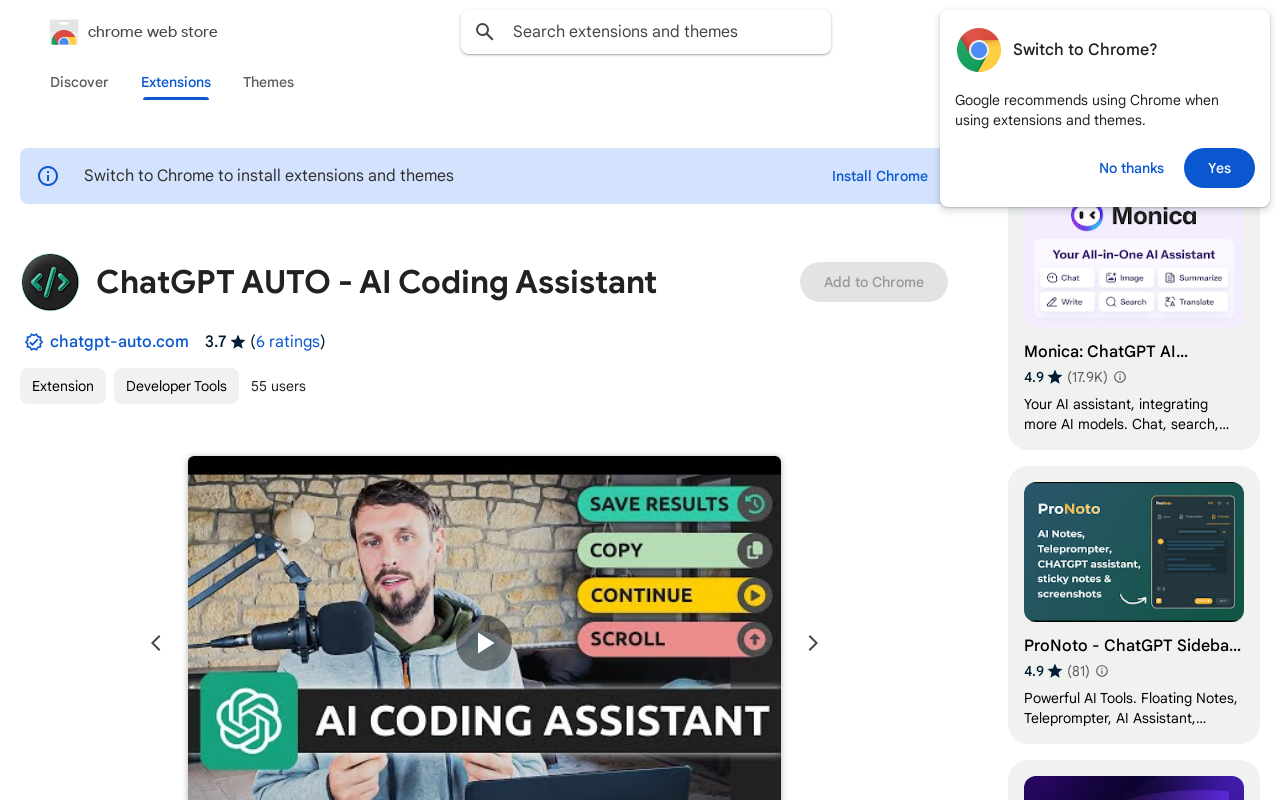Click the Search extensions and themes field
The height and width of the screenshot is (800, 1280).
[660, 32]
